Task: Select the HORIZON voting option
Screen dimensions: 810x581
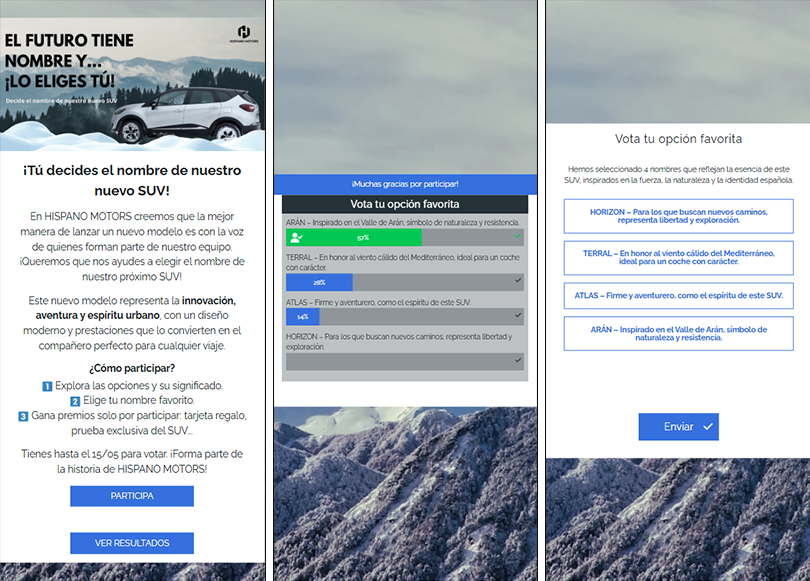Action: 678,216
